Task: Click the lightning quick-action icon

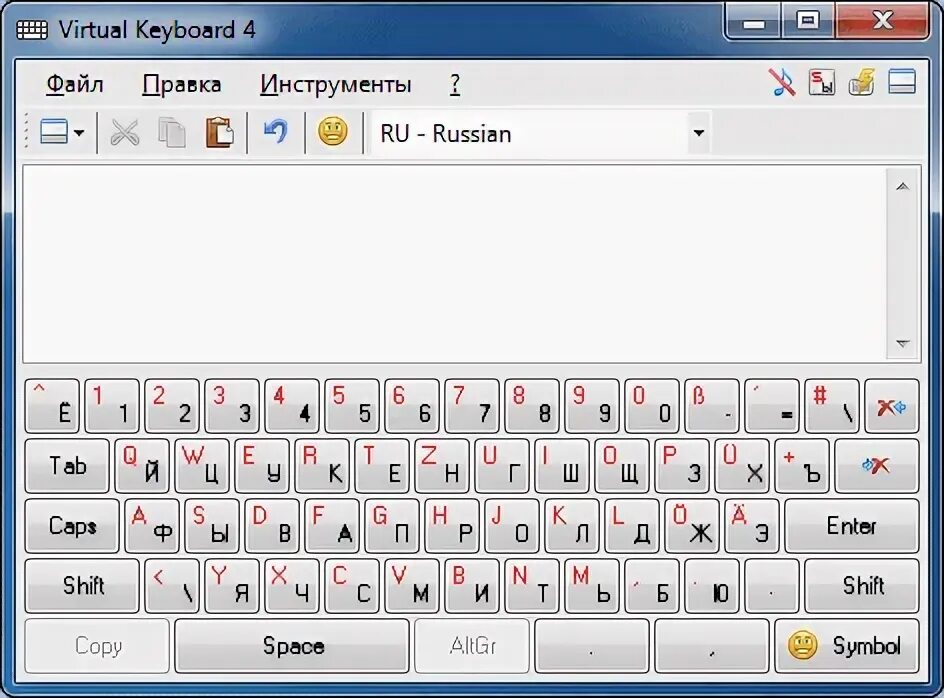Action: [x=863, y=82]
